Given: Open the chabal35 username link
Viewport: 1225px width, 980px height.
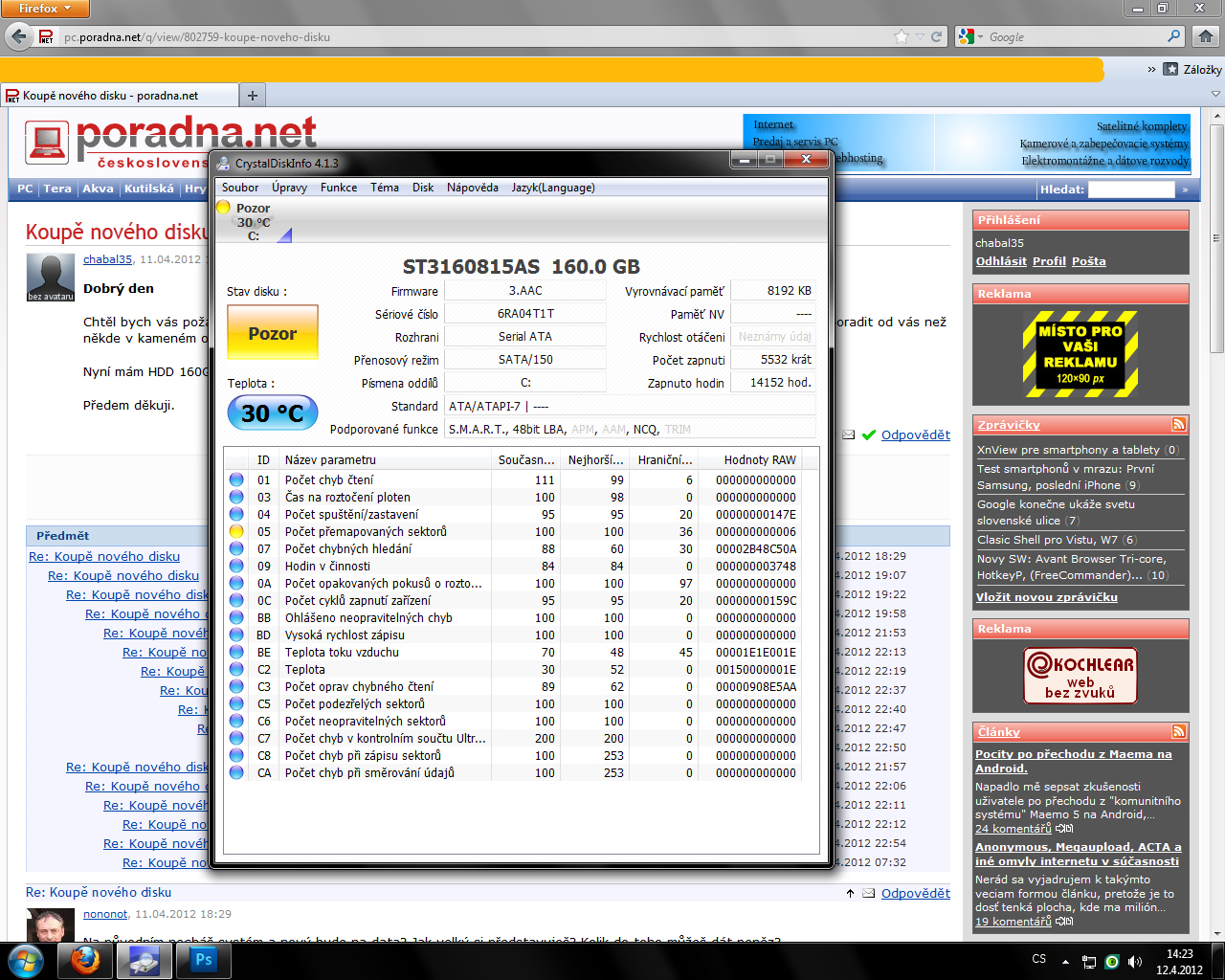Looking at the screenshot, I should 108,259.
